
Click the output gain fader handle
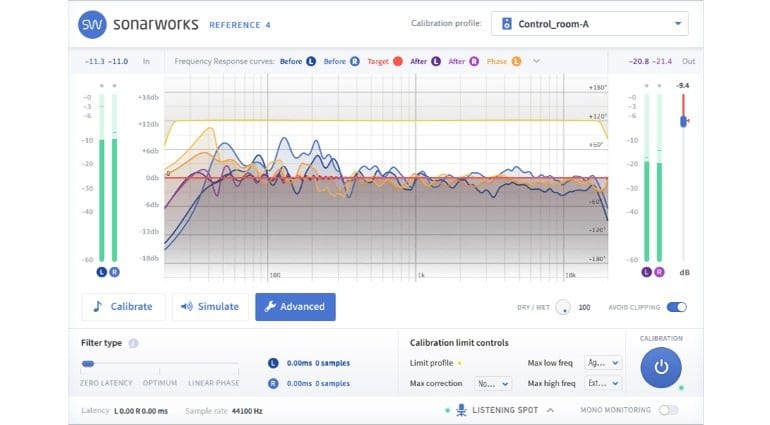(683, 121)
